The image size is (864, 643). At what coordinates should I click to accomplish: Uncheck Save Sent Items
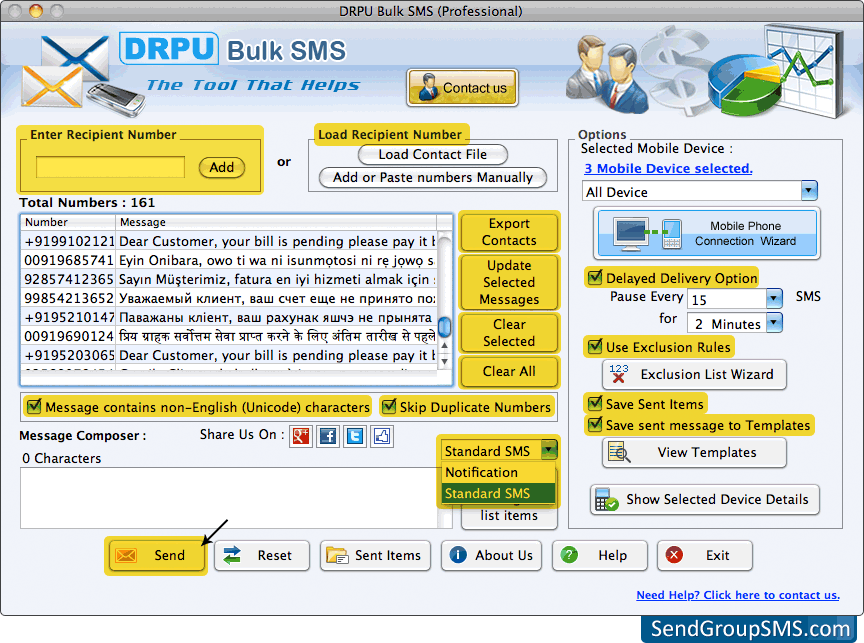(595, 404)
